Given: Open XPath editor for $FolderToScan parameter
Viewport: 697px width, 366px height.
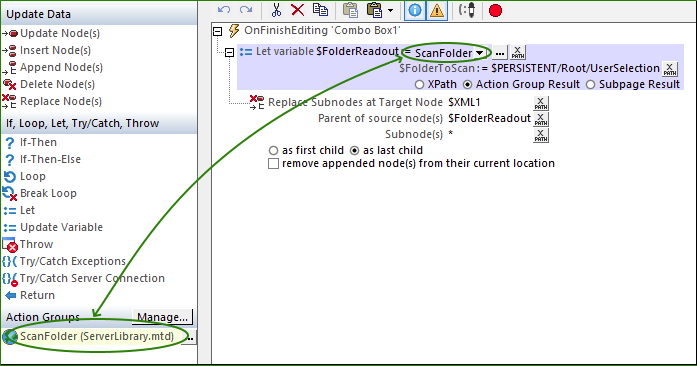Looking at the screenshot, I should click(x=670, y=69).
